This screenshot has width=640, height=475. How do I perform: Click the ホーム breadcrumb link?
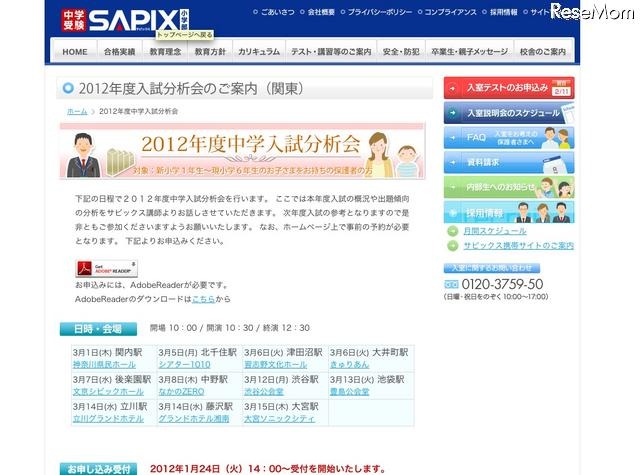point(77,111)
